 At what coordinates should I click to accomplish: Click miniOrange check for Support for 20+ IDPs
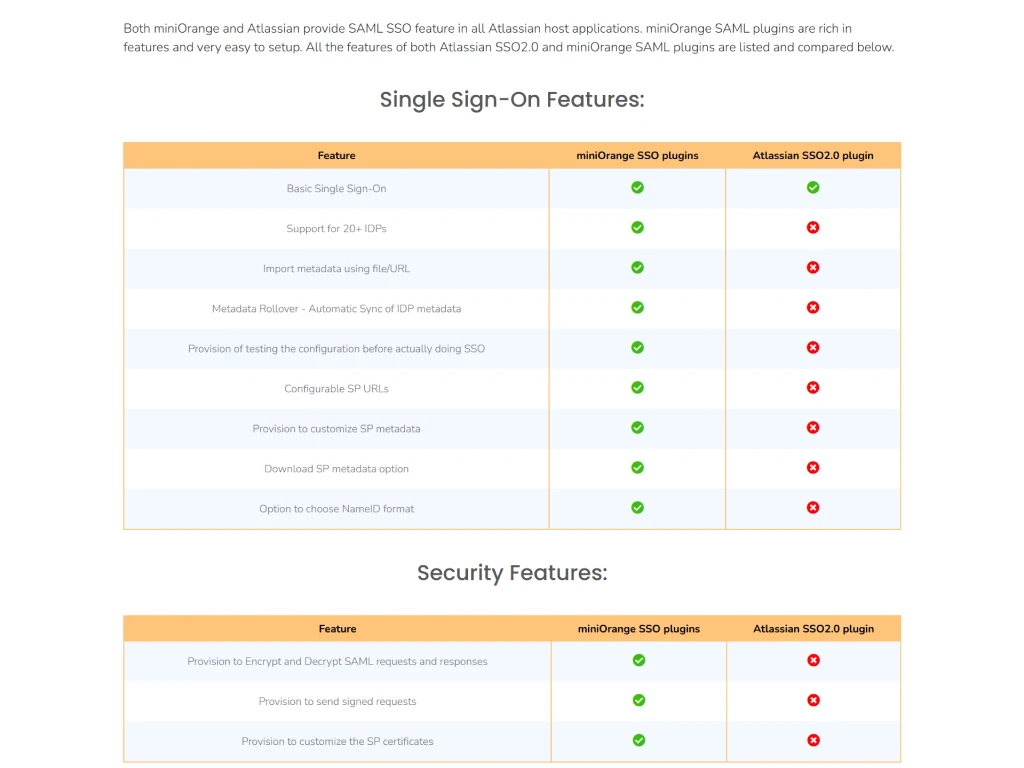637,227
